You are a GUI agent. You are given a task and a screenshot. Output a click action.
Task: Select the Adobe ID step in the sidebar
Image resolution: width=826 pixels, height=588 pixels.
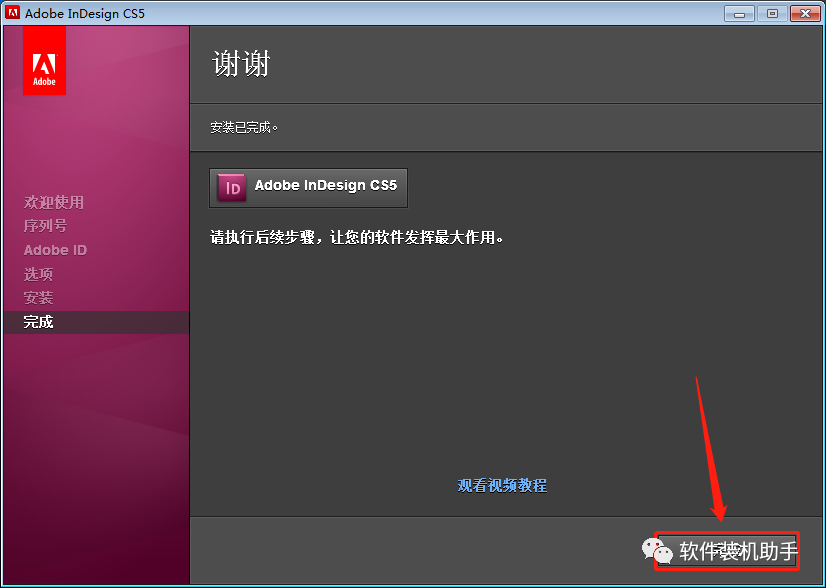tap(55, 250)
